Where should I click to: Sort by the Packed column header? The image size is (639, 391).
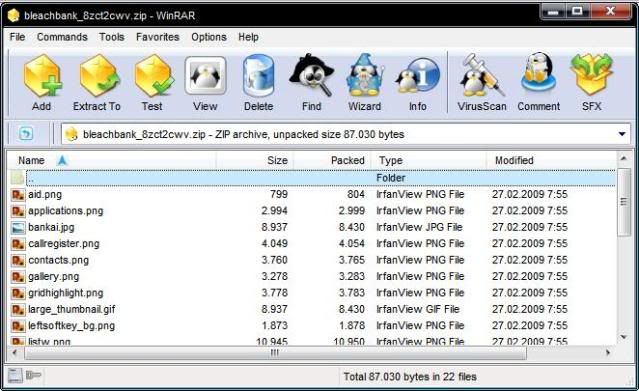click(332, 160)
